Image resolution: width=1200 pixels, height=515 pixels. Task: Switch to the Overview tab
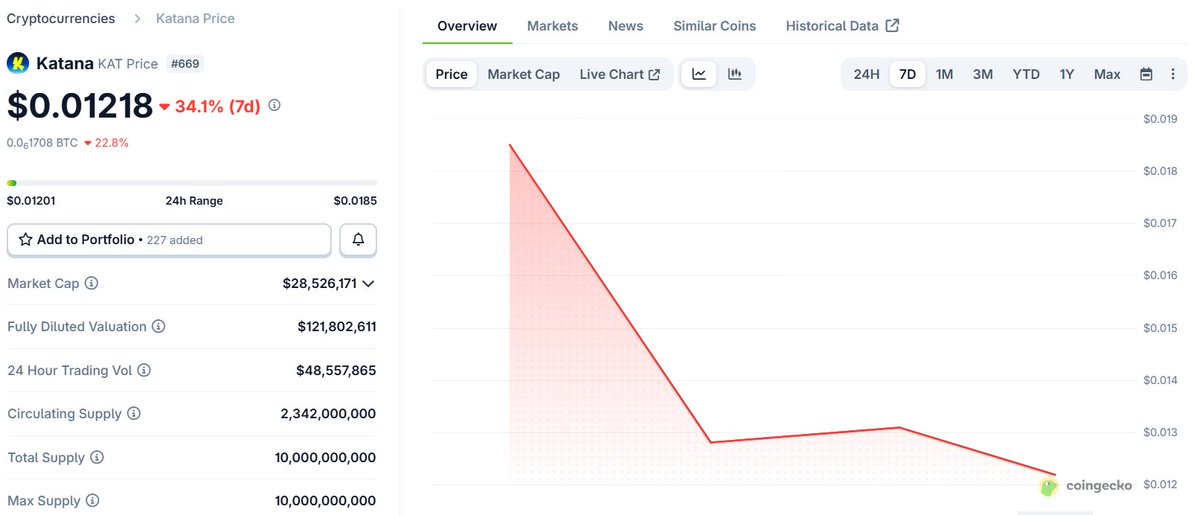(467, 26)
